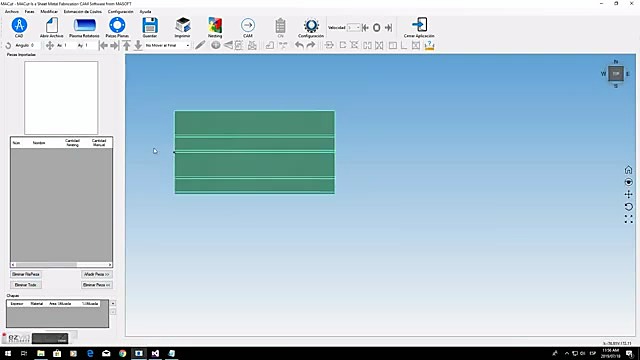Open the Mail app from taskbar
640x360 pixels.
tap(106, 353)
